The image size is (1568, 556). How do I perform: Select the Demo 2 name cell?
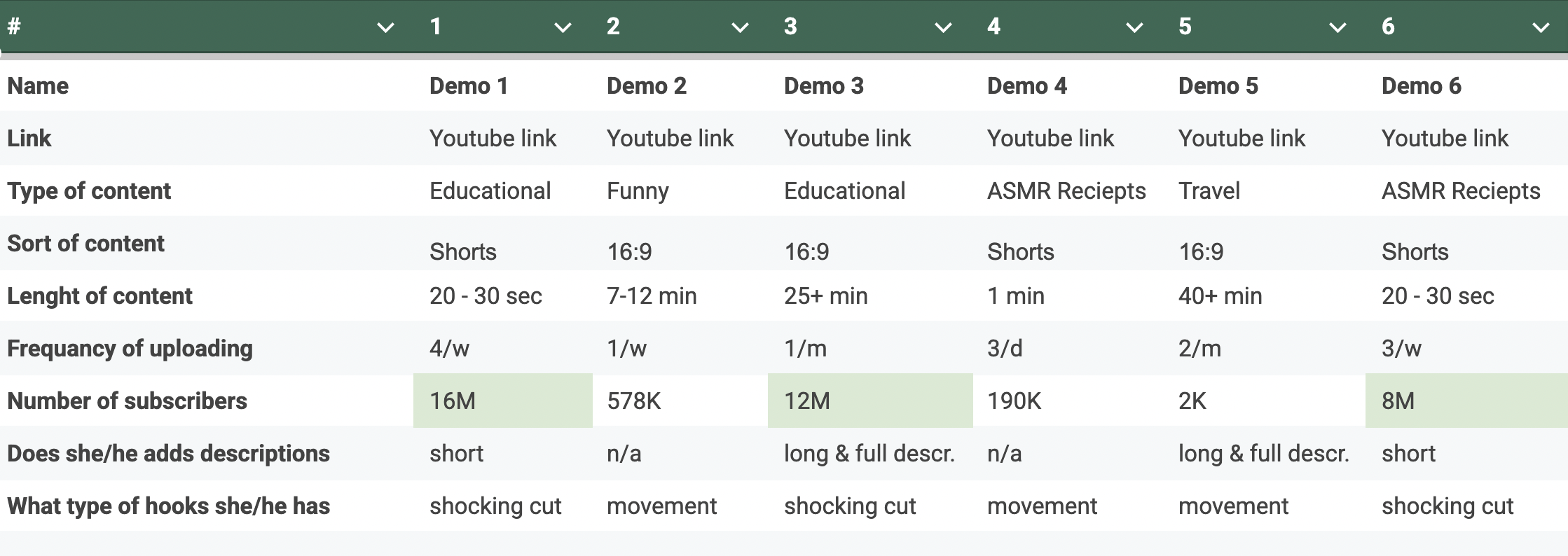coord(646,86)
